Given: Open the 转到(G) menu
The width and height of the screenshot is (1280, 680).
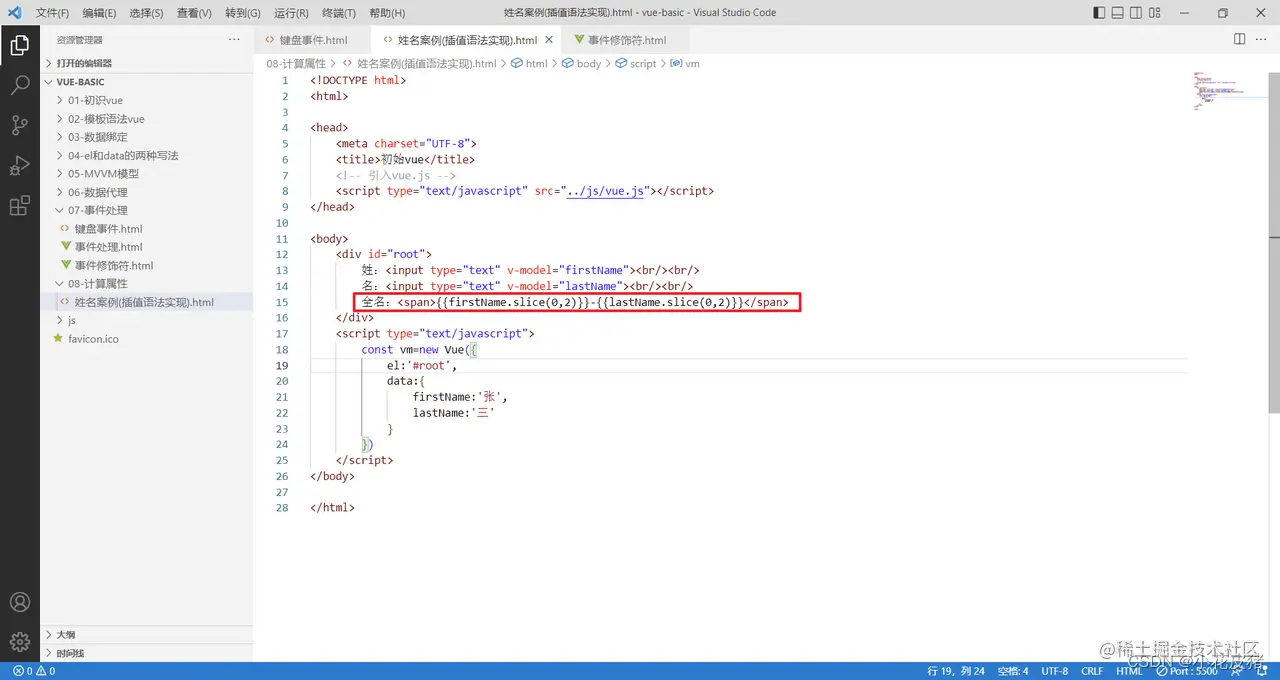Looking at the screenshot, I should tap(242, 13).
